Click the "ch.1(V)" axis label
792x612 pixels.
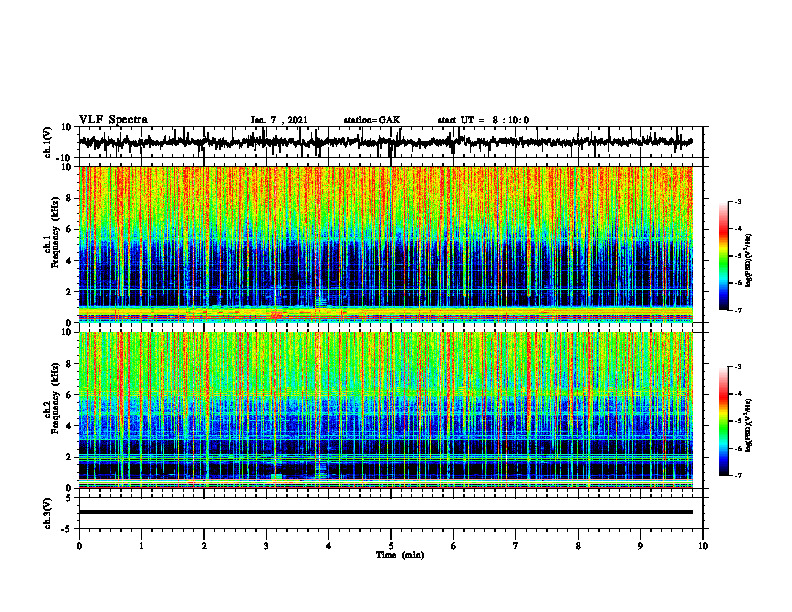(48, 142)
